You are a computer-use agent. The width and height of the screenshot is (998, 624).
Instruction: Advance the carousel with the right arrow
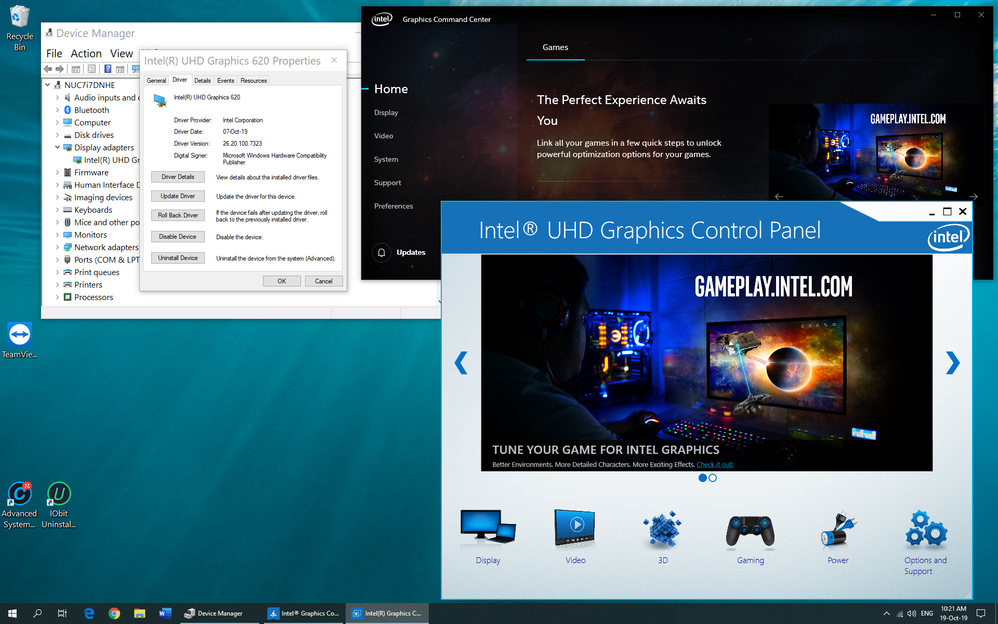click(951, 362)
